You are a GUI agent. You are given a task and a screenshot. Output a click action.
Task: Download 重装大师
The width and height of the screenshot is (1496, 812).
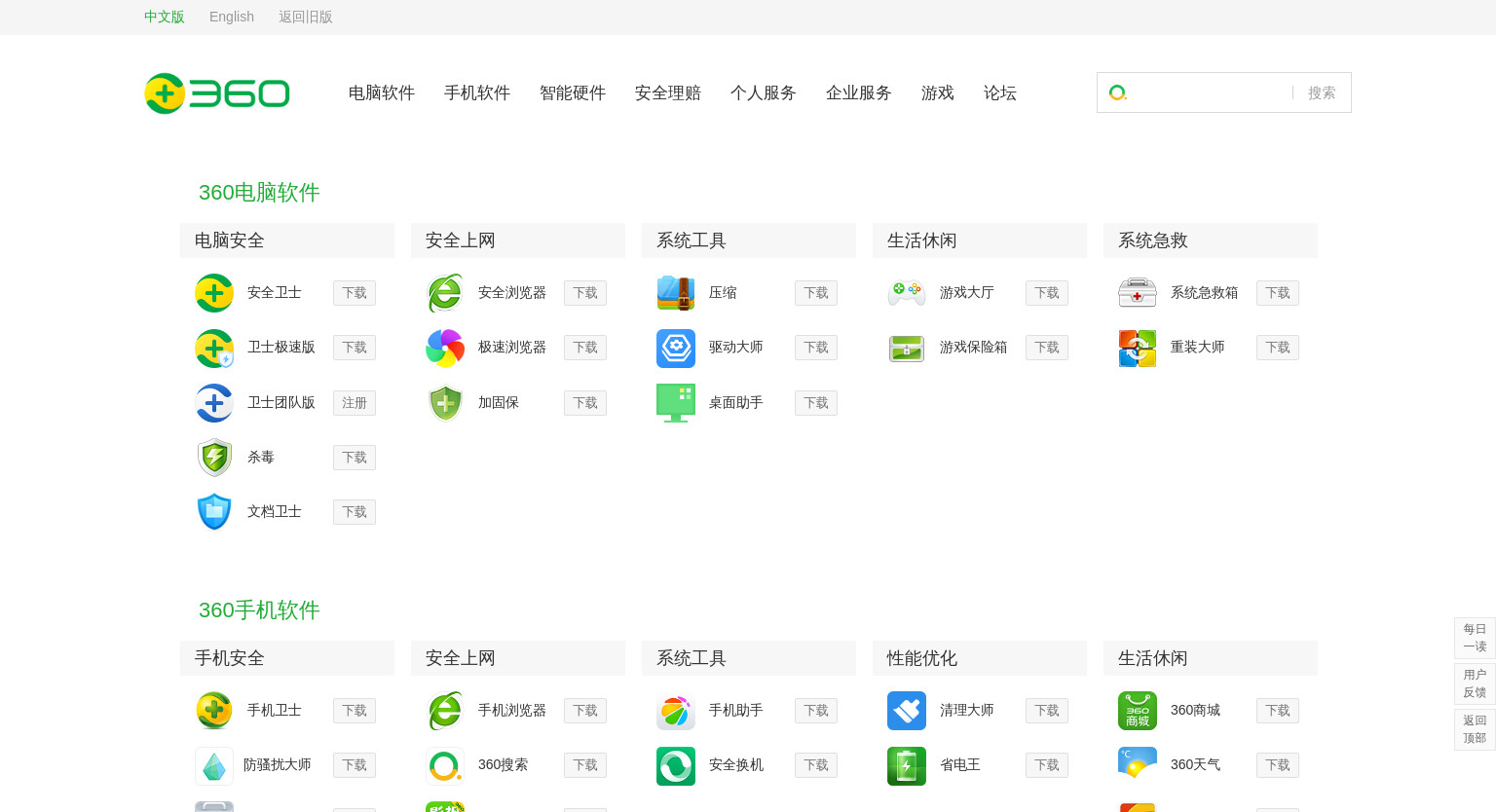(x=1278, y=348)
